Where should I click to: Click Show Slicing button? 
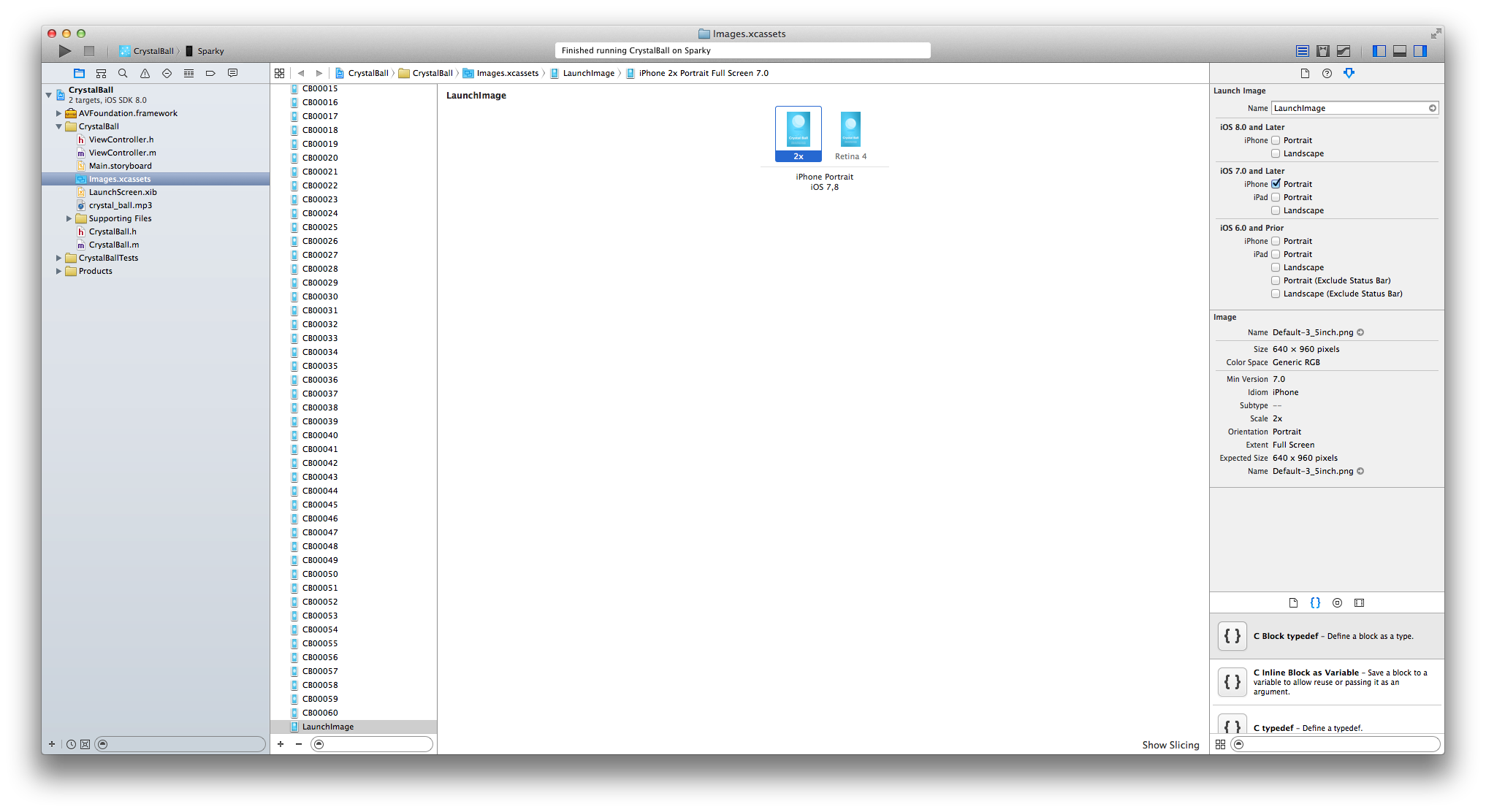(1170, 745)
